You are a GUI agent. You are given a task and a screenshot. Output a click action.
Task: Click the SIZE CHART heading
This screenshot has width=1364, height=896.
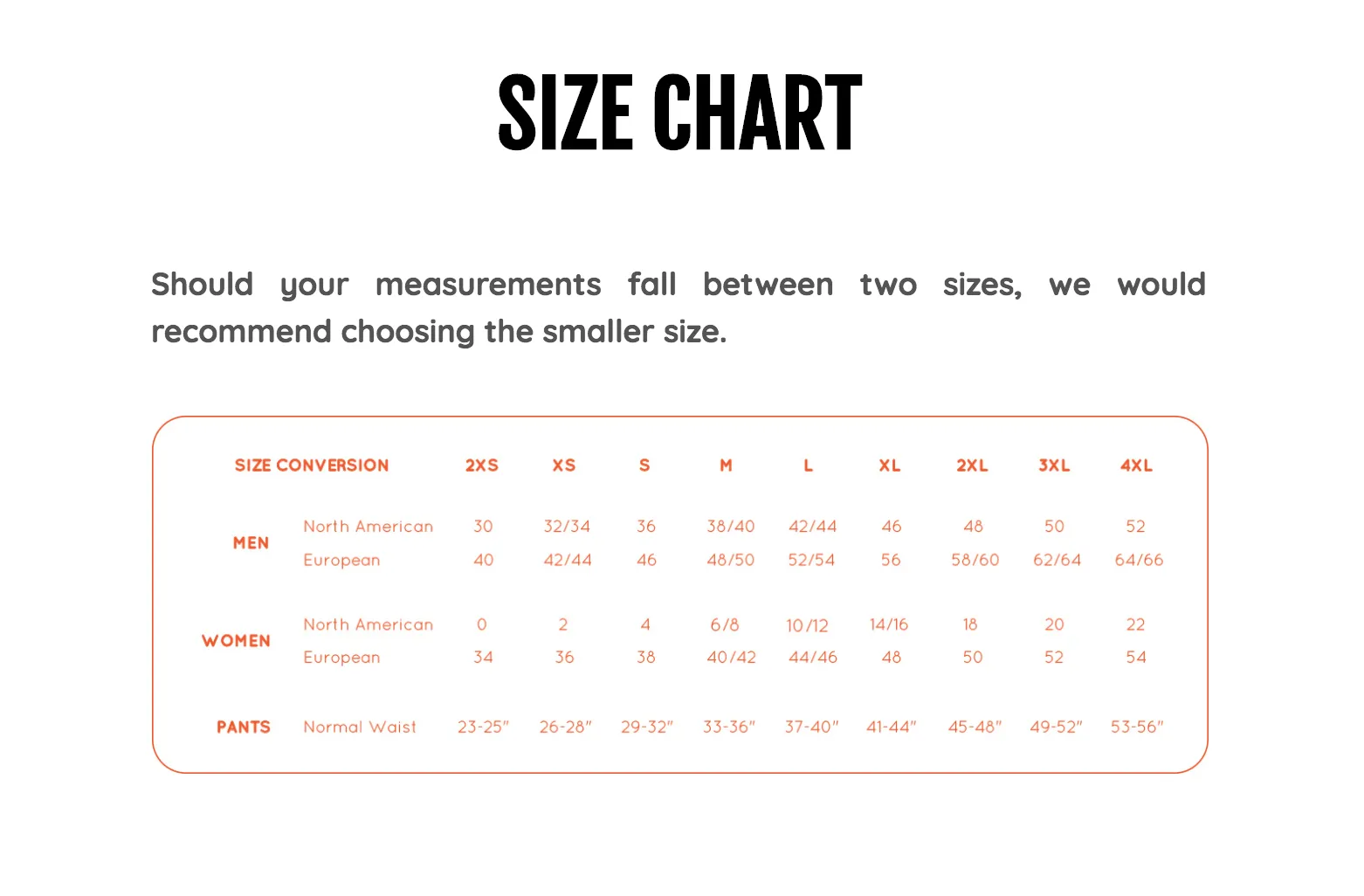(680, 113)
